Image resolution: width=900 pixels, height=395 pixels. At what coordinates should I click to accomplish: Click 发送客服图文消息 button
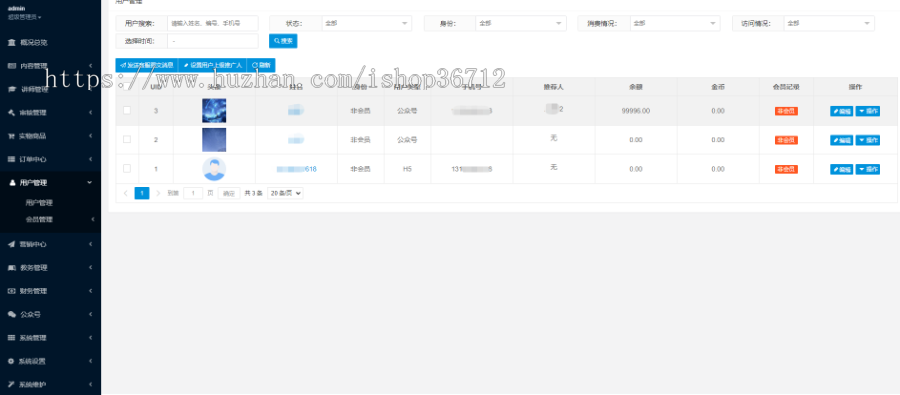[x=147, y=65]
